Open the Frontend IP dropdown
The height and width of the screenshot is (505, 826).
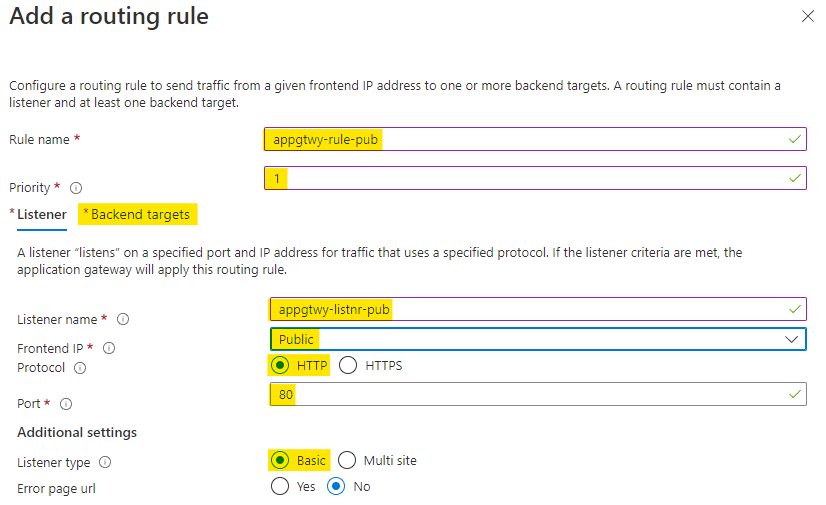click(537, 339)
